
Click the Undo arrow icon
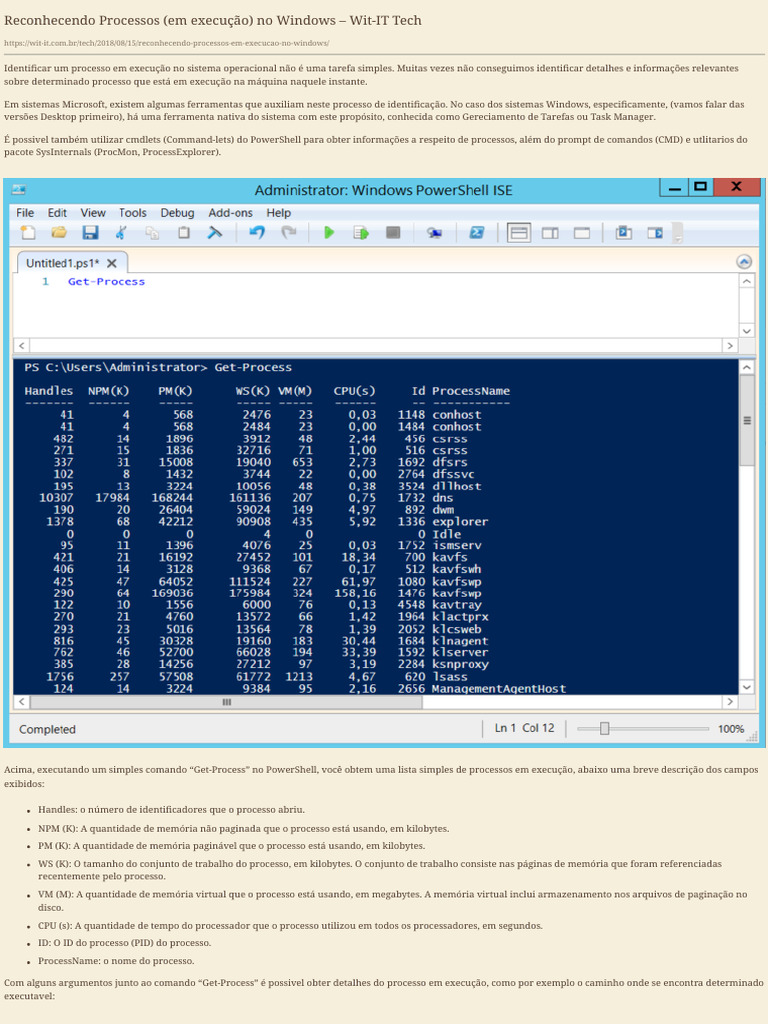pos(257,233)
